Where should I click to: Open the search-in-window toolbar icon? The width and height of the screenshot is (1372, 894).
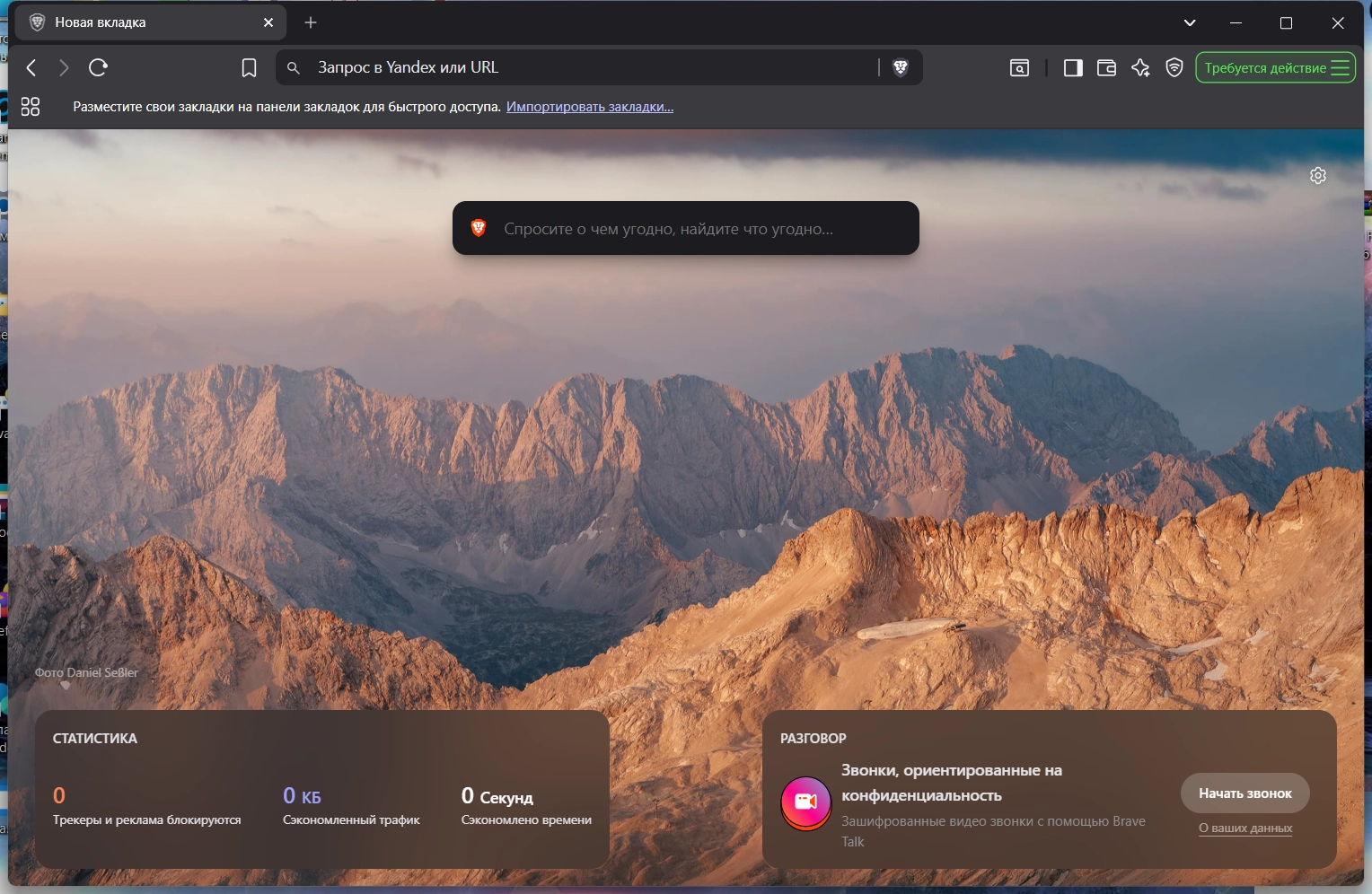point(1019,68)
